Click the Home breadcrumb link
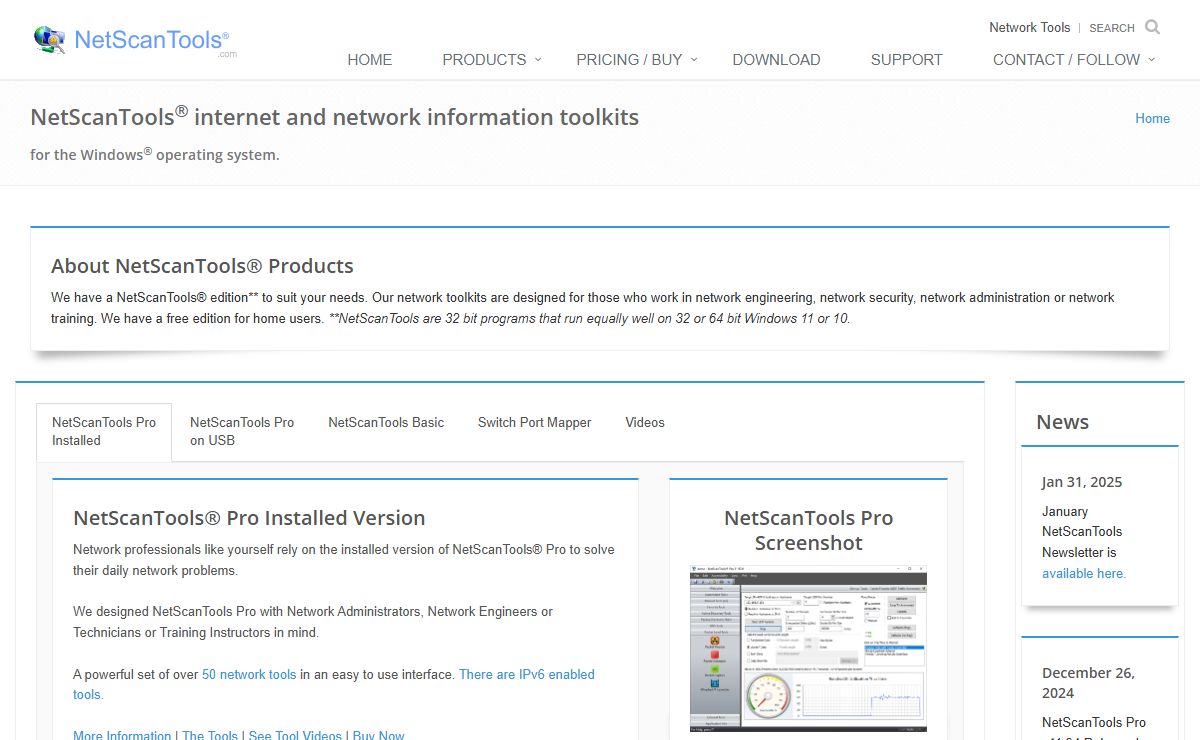1200x740 pixels. (1152, 118)
